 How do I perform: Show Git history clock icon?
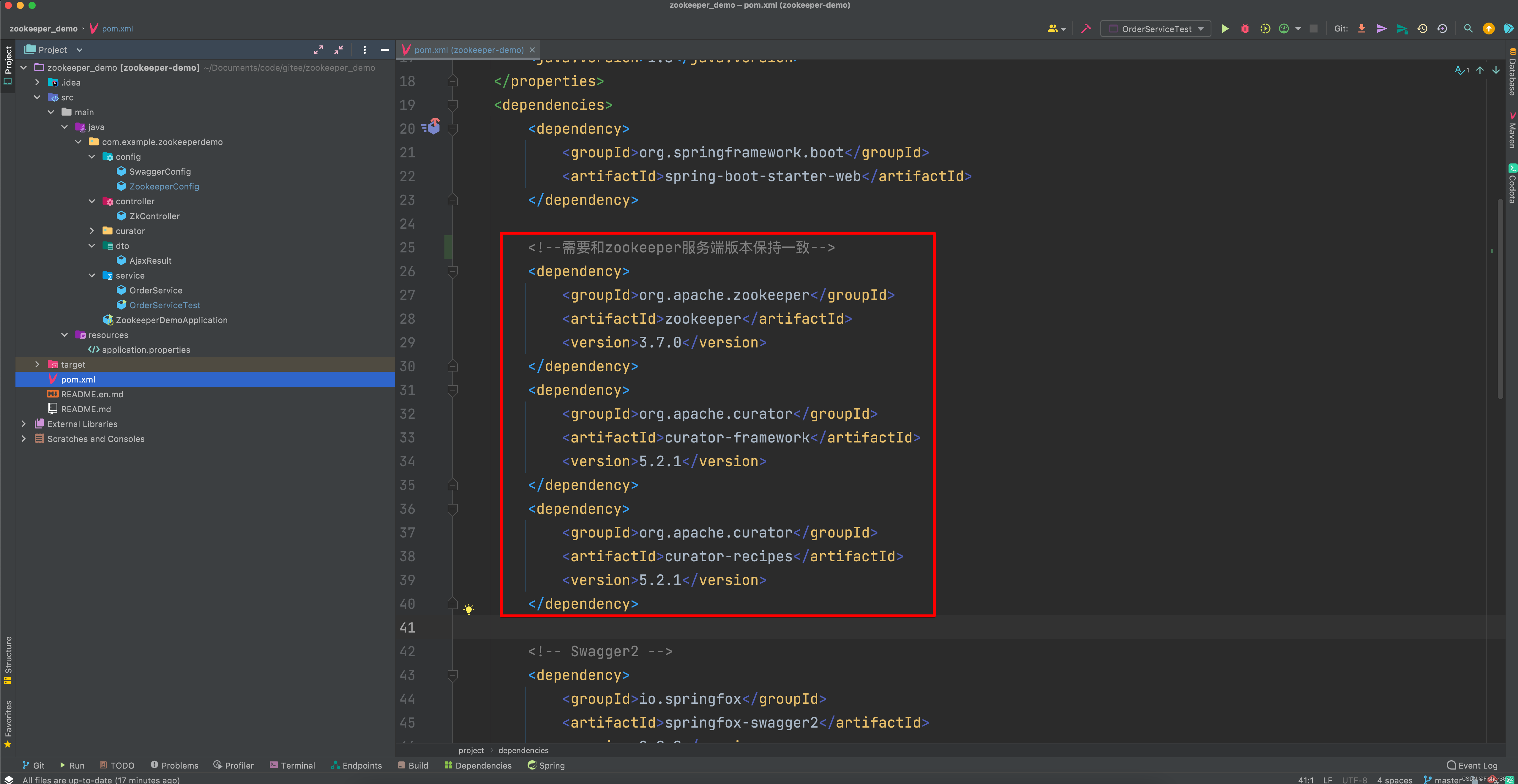coord(1422,29)
